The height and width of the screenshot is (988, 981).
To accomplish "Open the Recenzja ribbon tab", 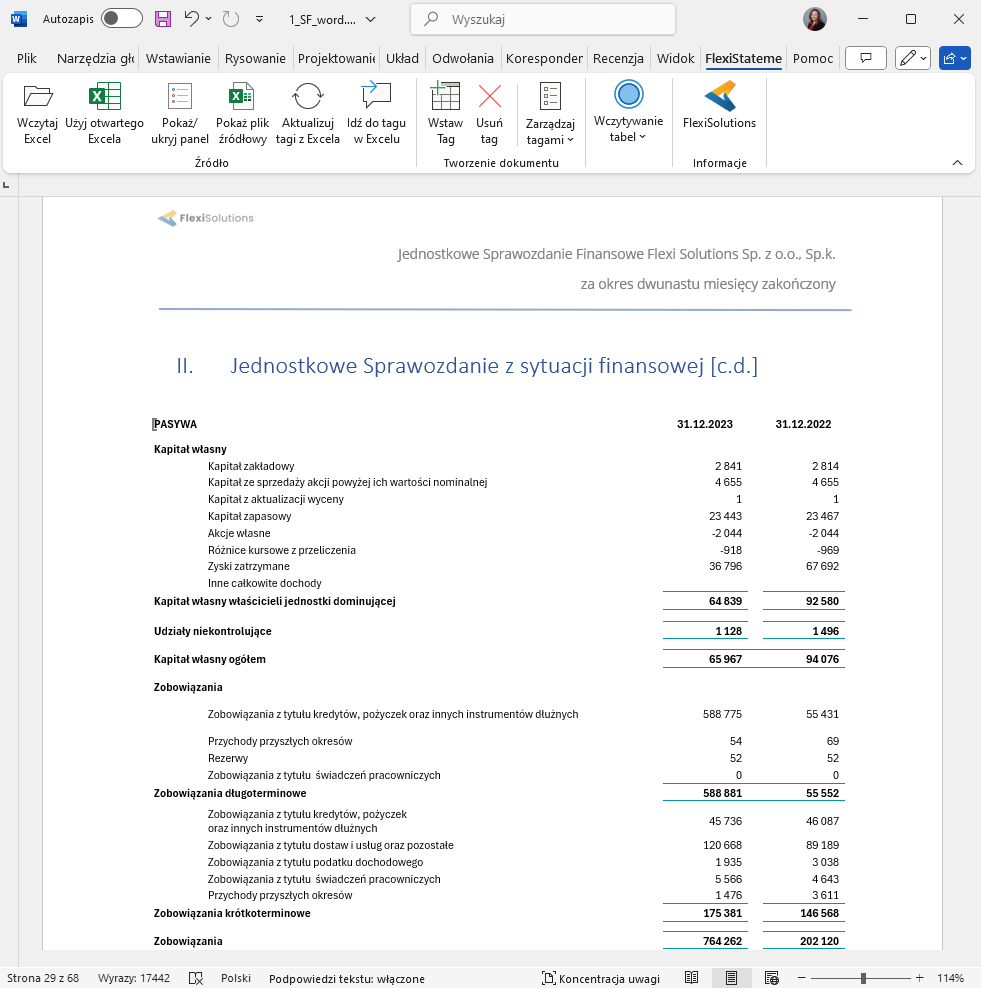I will point(617,58).
